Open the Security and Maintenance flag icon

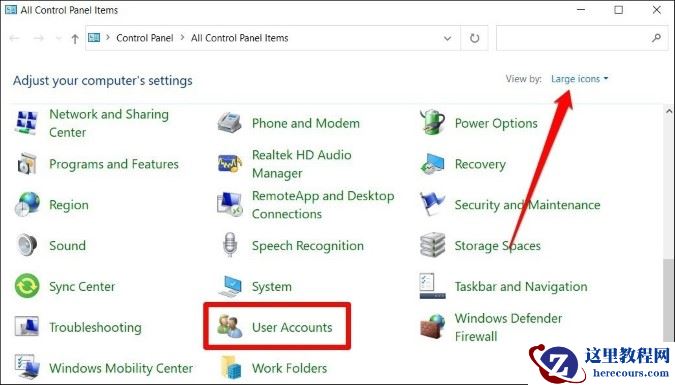(432, 204)
